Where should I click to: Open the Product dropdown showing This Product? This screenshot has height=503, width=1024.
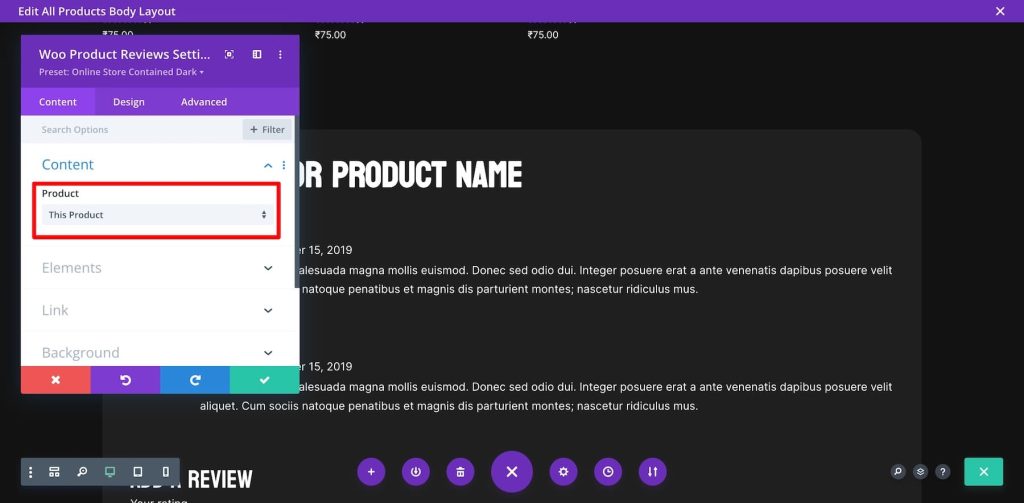point(157,215)
